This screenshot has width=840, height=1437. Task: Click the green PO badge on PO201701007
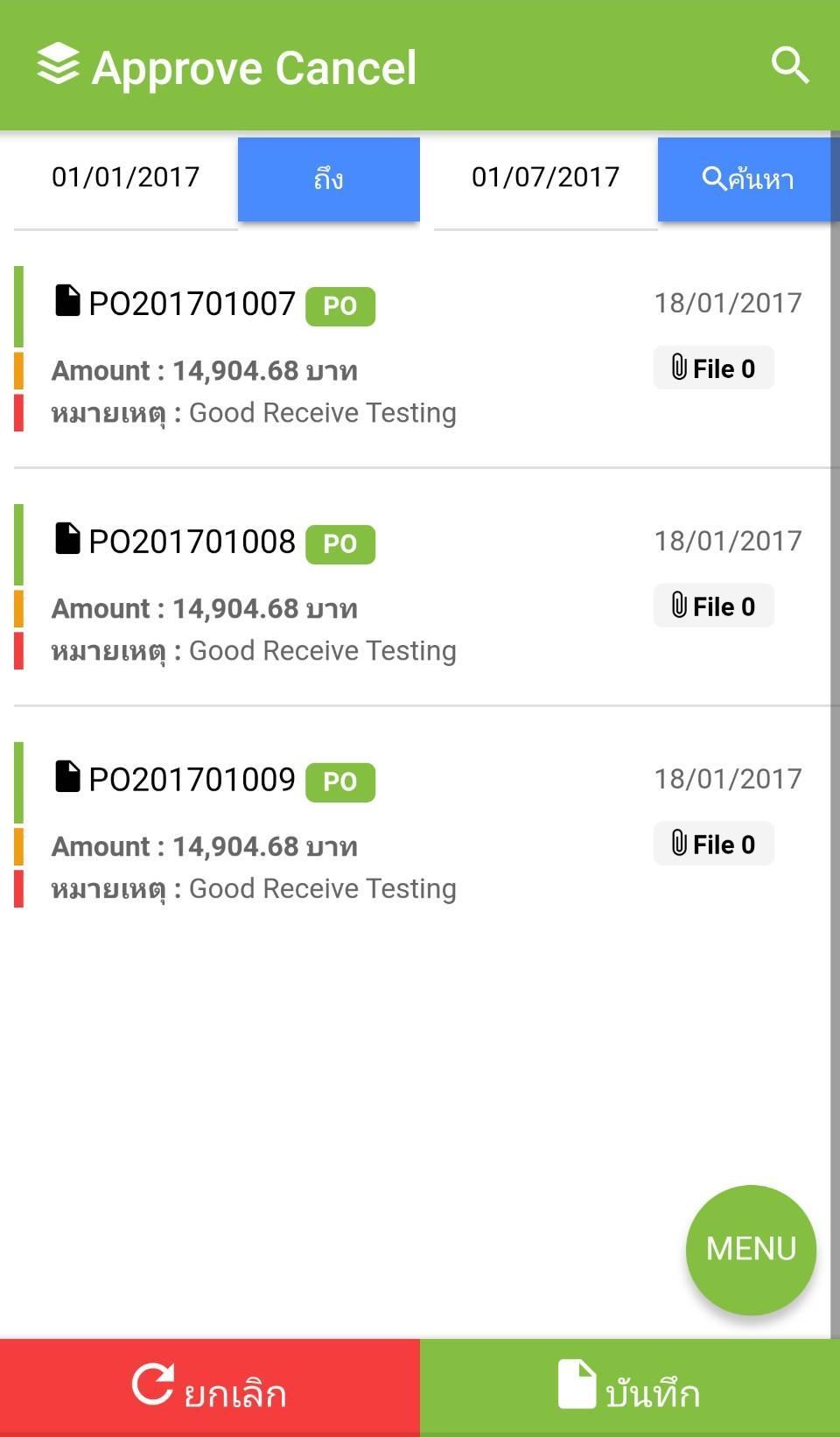click(340, 306)
